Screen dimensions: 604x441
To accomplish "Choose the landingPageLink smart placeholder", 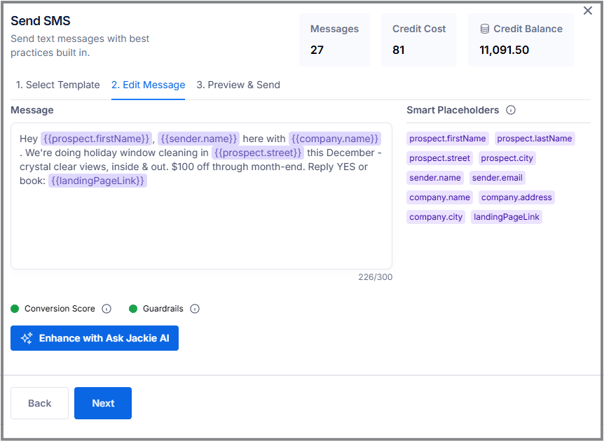I will point(507,217).
